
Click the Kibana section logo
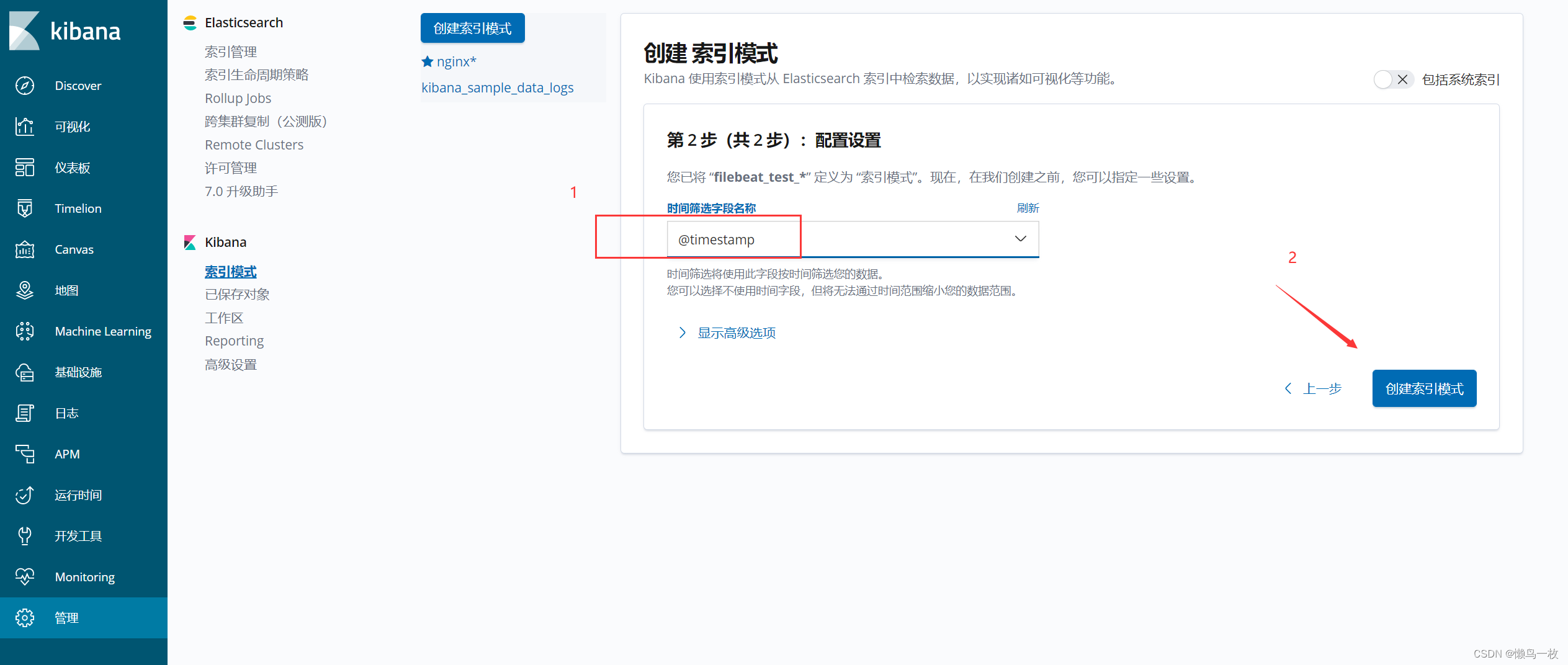click(x=190, y=243)
